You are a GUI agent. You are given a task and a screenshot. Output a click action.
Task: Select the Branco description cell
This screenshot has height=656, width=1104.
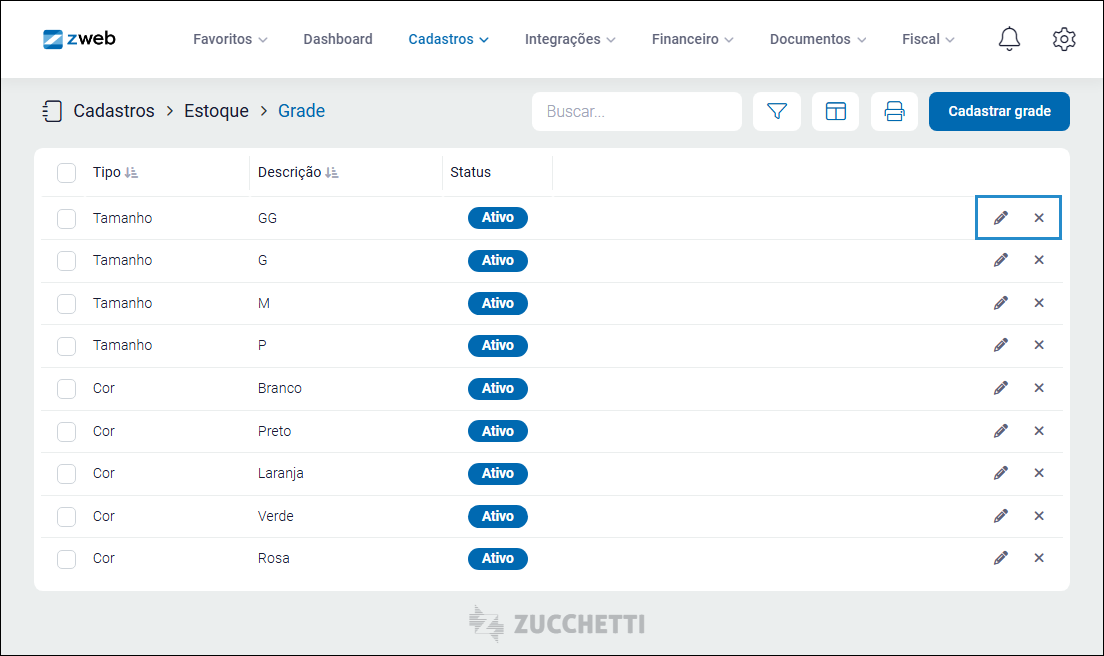pyautogui.click(x=280, y=388)
